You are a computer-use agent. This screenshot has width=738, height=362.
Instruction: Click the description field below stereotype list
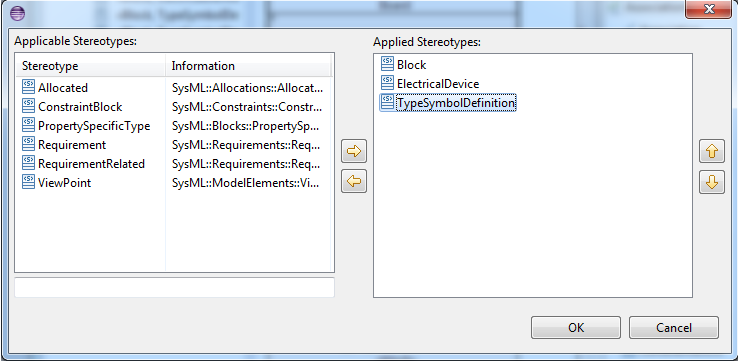[x=174, y=287]
